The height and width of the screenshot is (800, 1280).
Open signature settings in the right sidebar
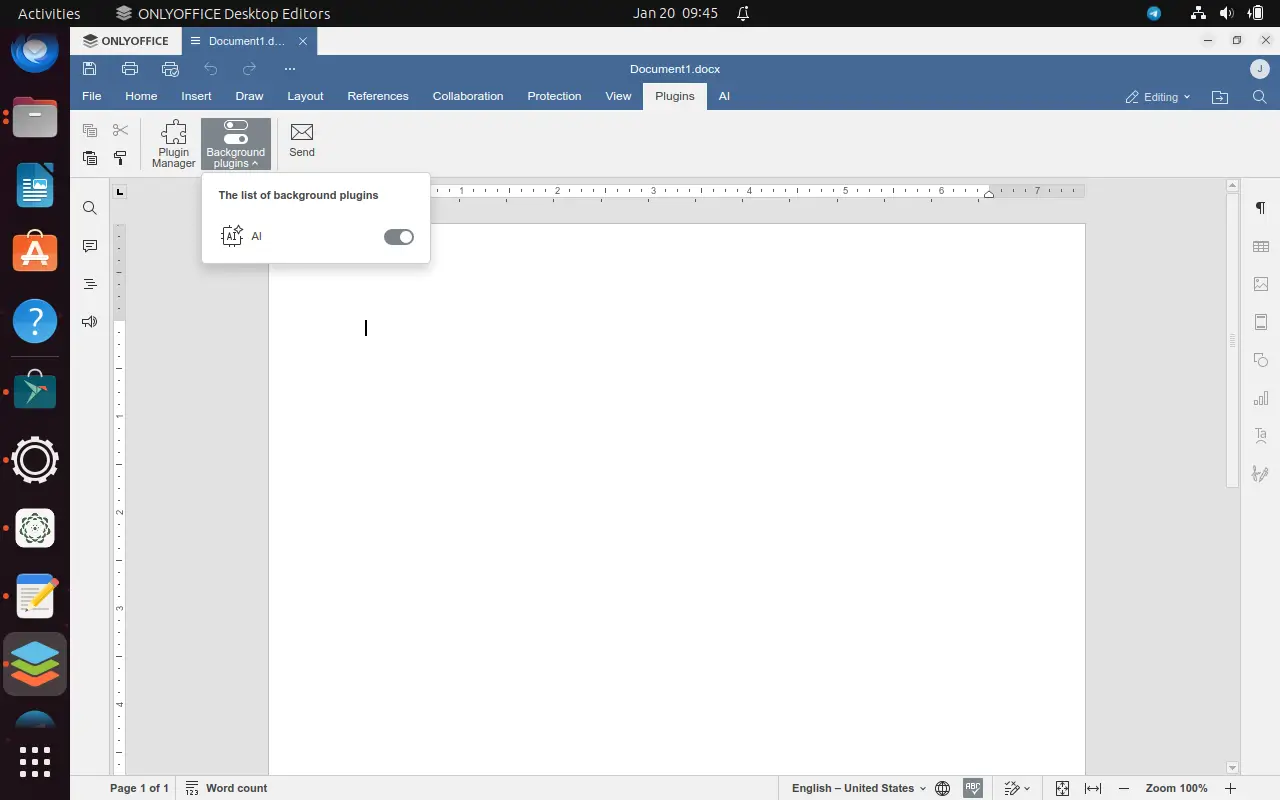click(x=1261, y=474)
